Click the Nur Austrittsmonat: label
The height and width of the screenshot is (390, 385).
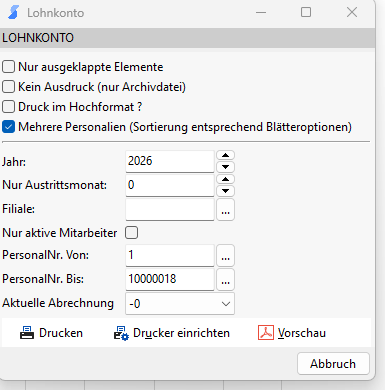54,185
